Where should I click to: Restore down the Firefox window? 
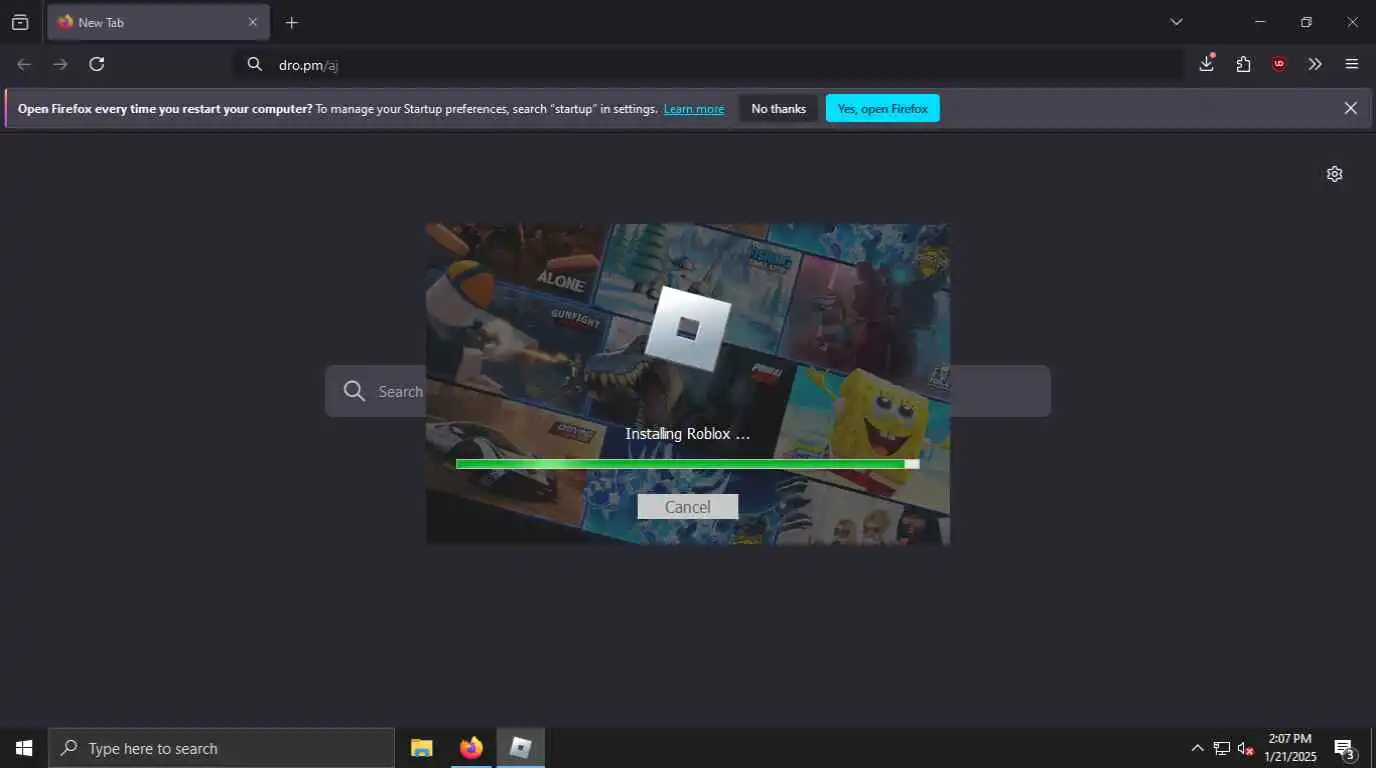coord(1306,22)
